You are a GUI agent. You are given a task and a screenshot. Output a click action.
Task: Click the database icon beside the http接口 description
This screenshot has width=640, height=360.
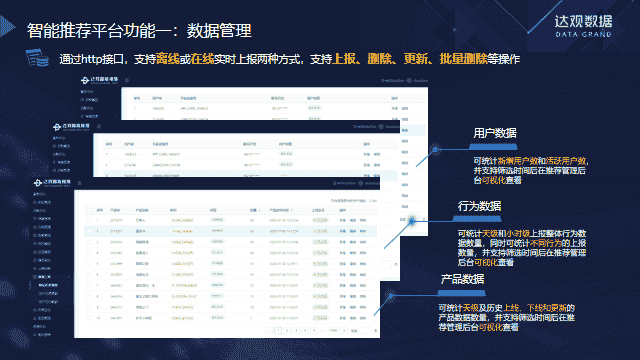pyautogui.click(x=38, y=58)
